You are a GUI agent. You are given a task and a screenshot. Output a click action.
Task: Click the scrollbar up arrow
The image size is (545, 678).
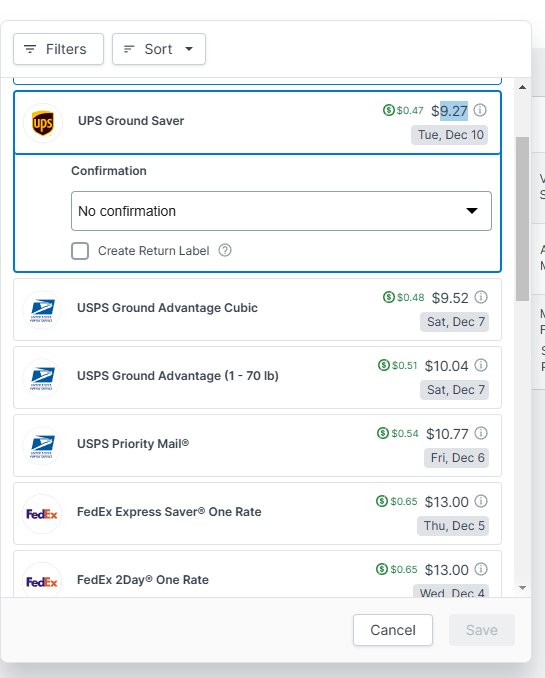(523, 87)
